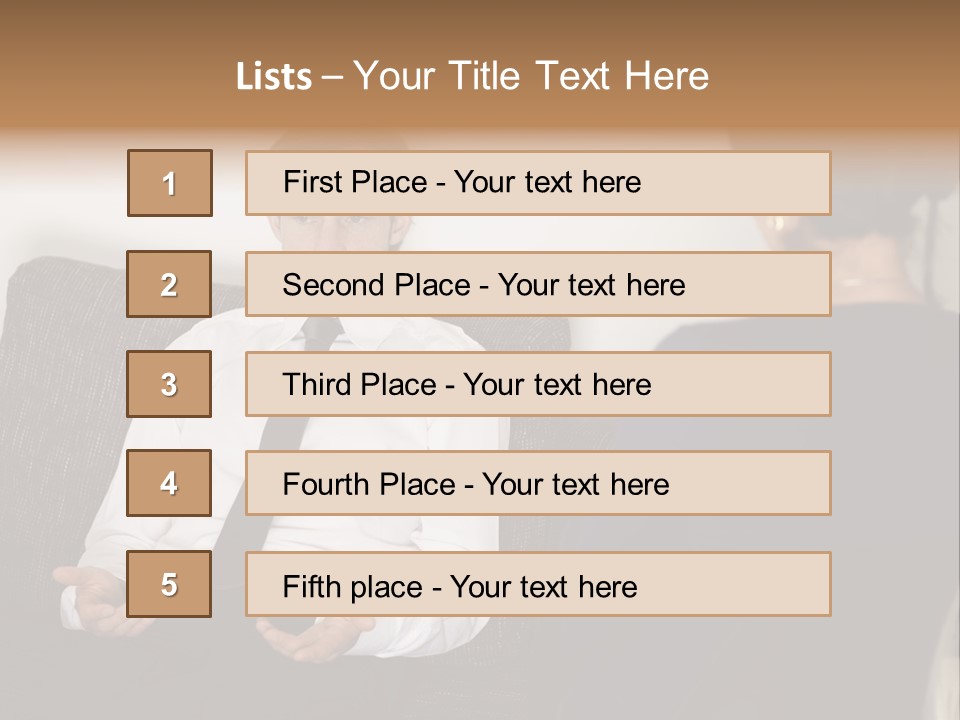The width and height of the screenshot is (960, 720).
Task: Click 'Your text here' in second bar
Action: pos(591,285)
